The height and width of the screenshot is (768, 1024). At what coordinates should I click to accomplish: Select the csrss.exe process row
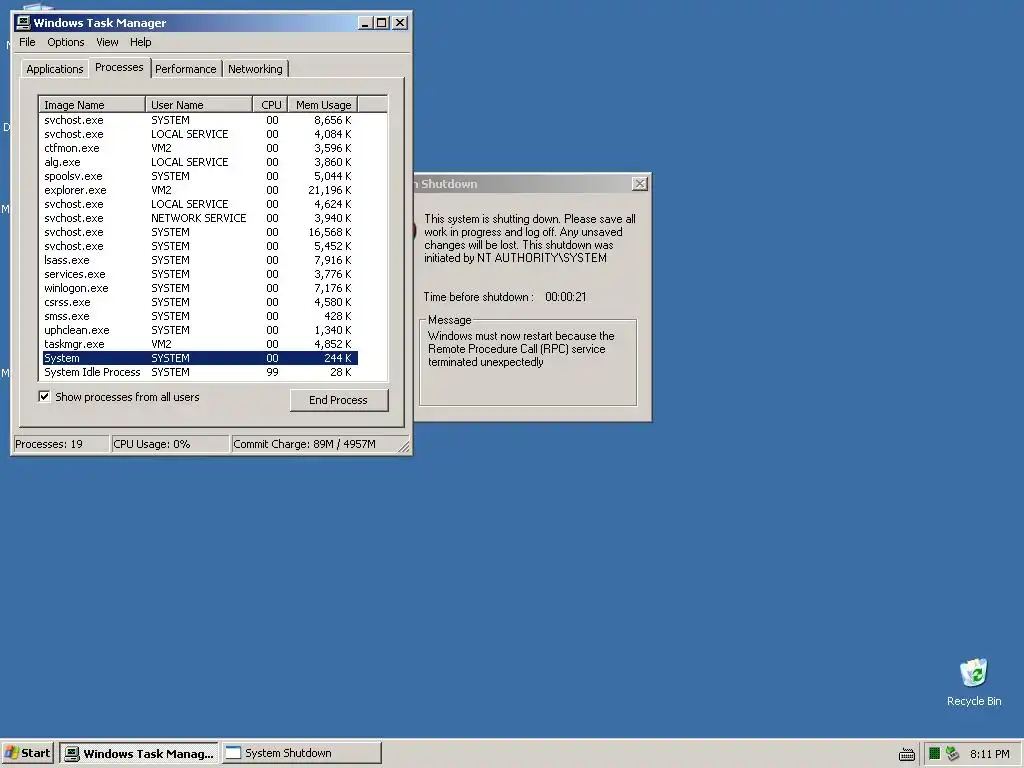tap(200, 302)
